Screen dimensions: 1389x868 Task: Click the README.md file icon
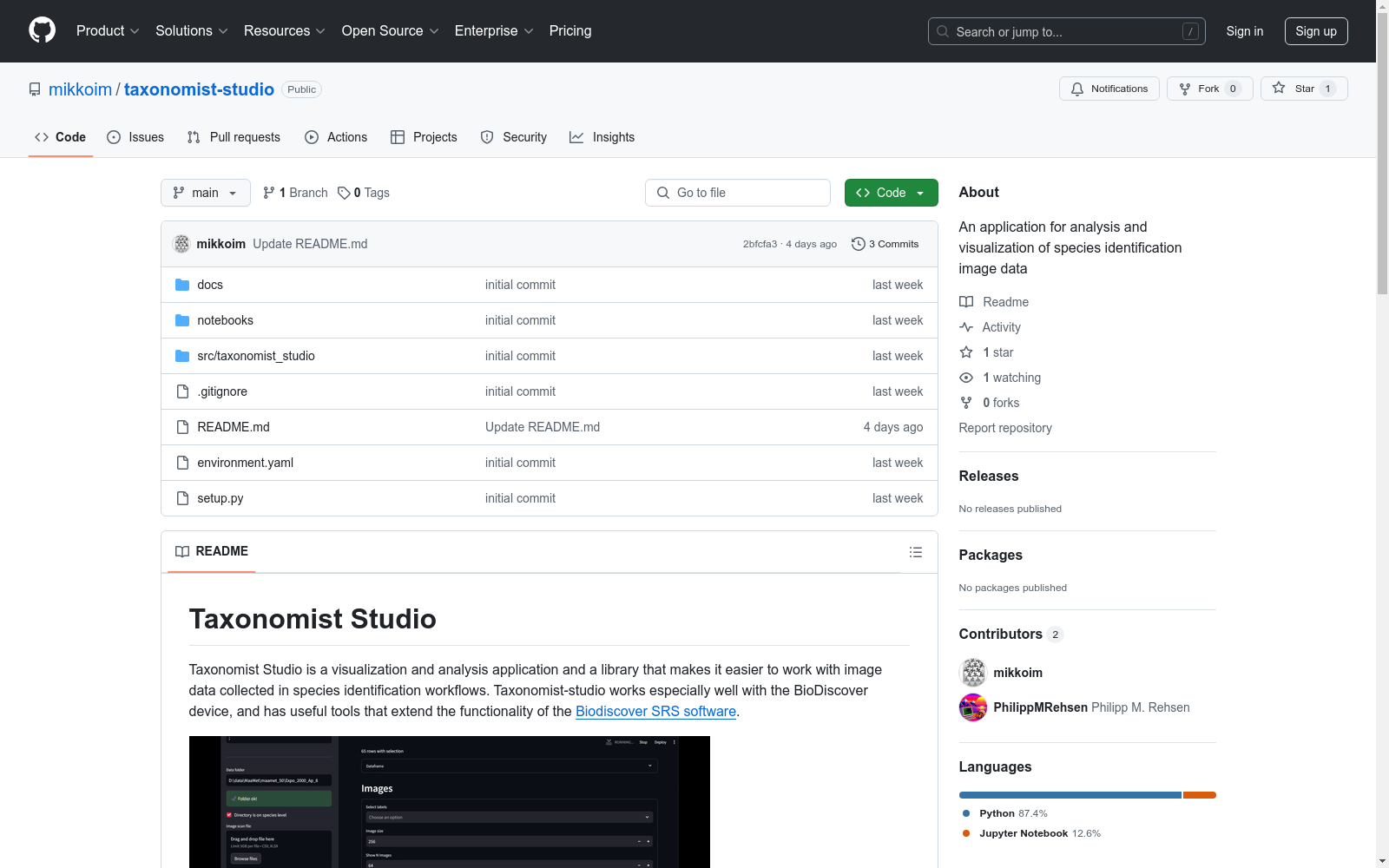pyautogui.click(x=182, y=427)
